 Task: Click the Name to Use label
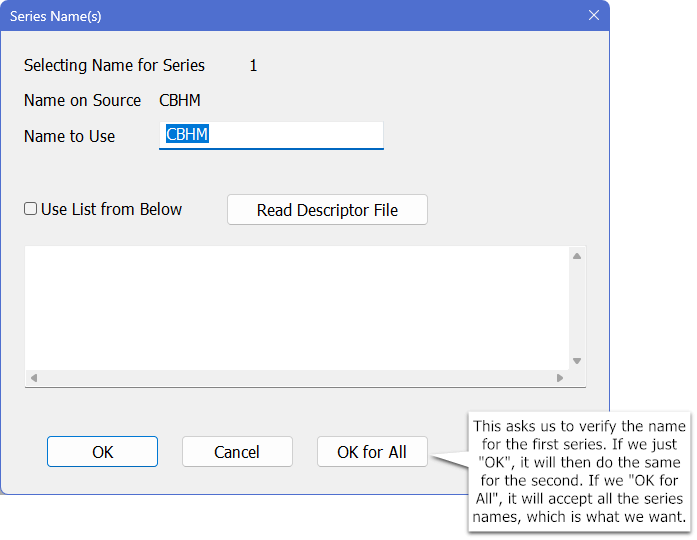pos(69,136)
